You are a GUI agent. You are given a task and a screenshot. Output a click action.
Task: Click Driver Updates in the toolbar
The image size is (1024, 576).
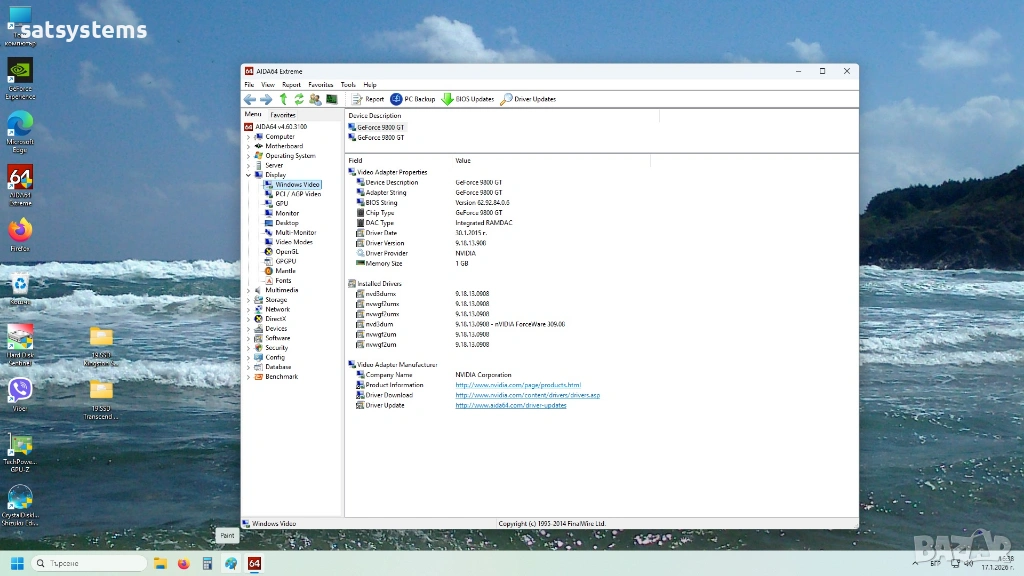(x=528, y=99)
